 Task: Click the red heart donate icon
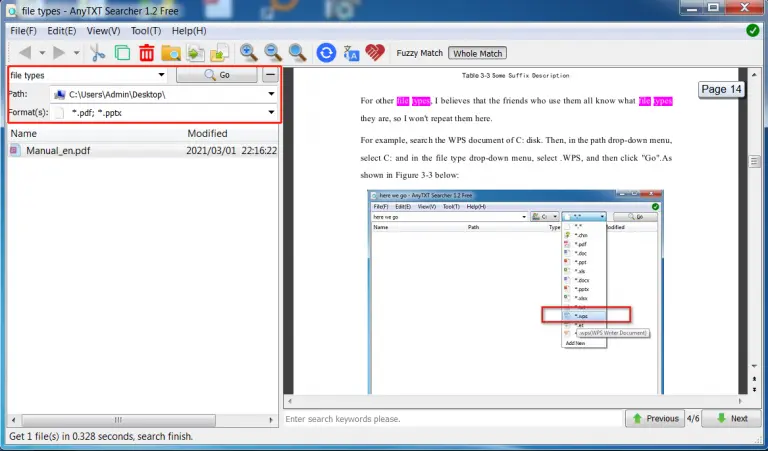[x=375, y=52]
